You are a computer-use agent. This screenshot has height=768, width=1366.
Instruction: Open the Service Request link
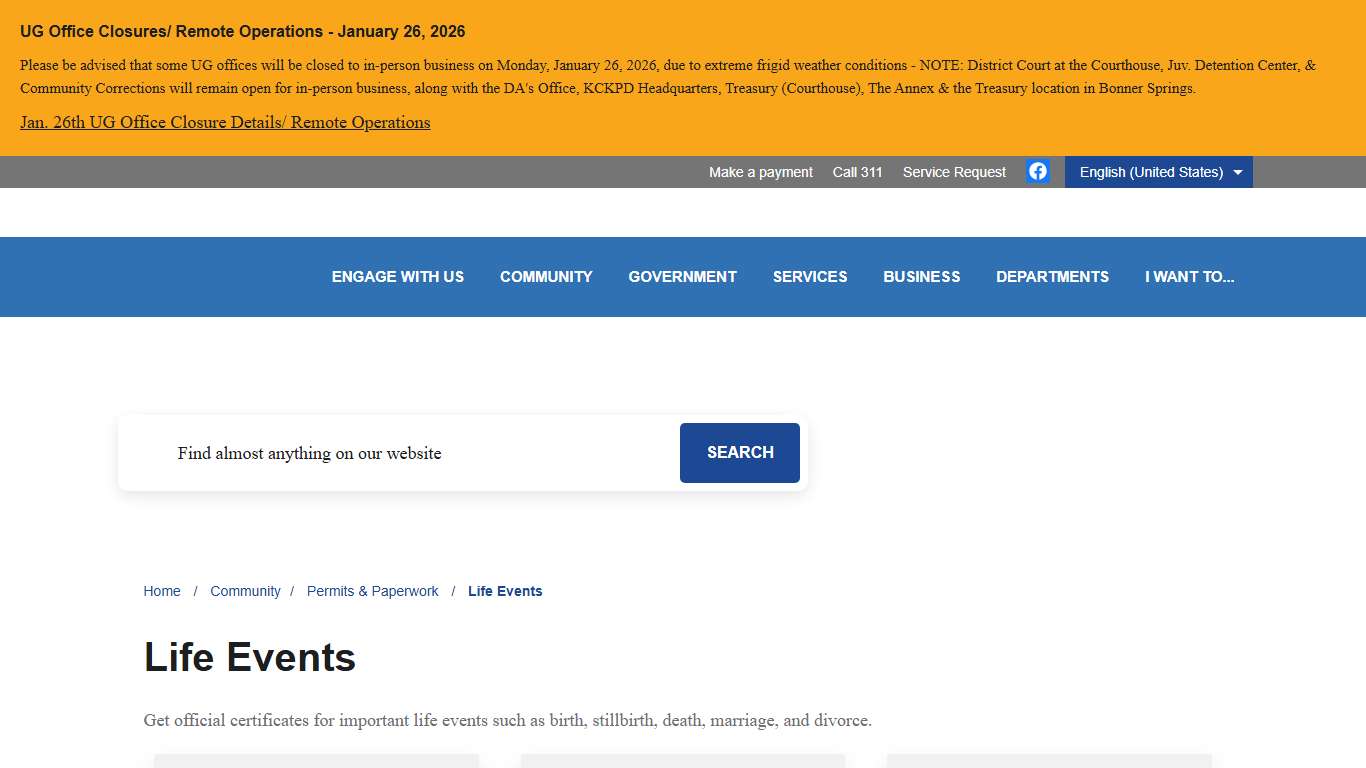pos(954,172)
